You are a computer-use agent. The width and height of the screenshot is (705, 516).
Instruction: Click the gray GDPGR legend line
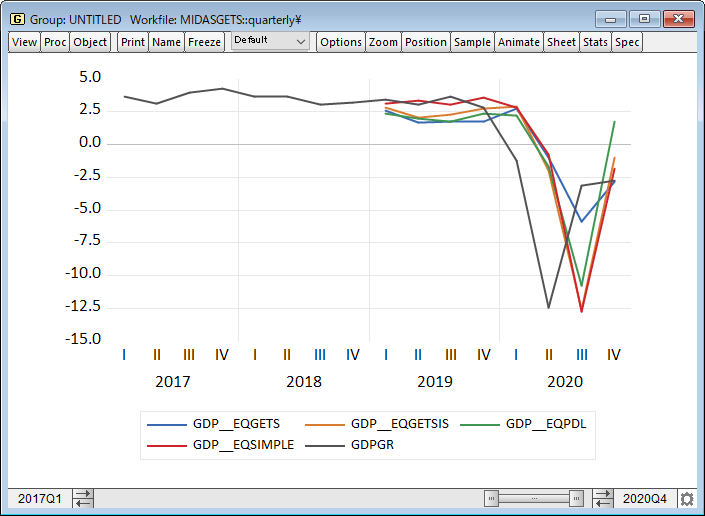[x=325, y=445]
